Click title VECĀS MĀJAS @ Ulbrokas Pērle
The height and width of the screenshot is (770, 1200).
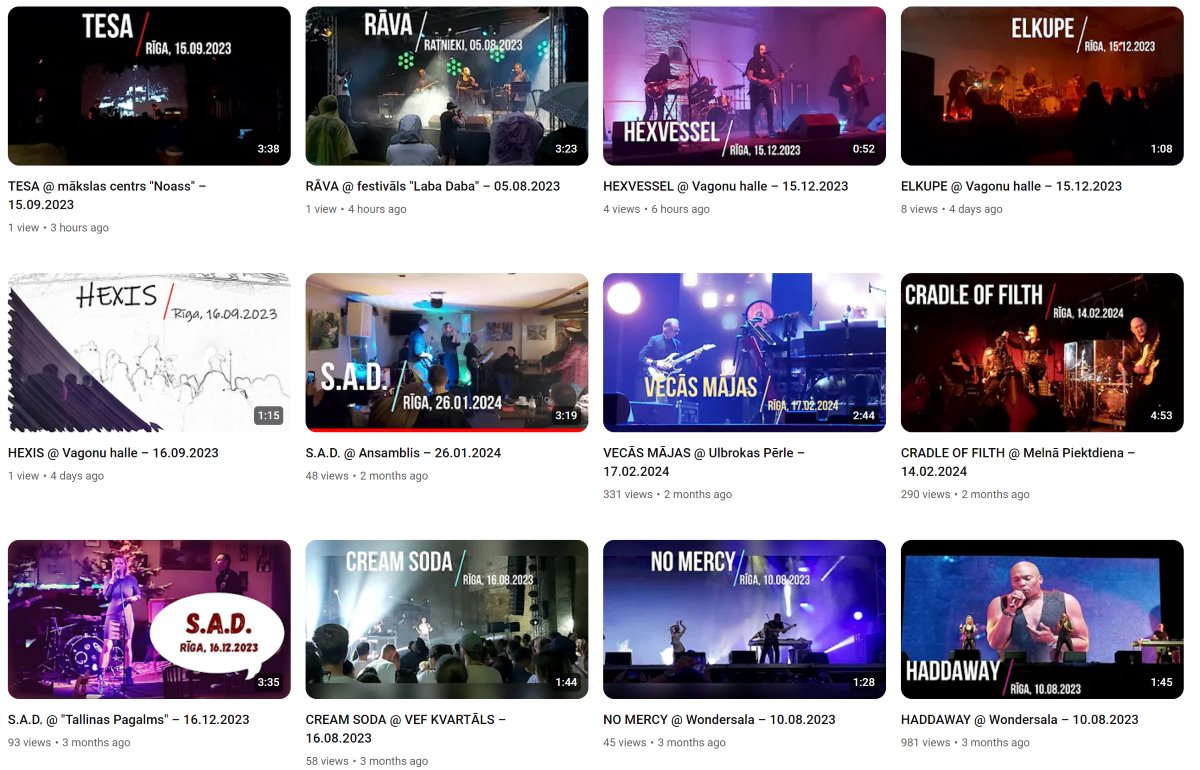pos(704,462)
